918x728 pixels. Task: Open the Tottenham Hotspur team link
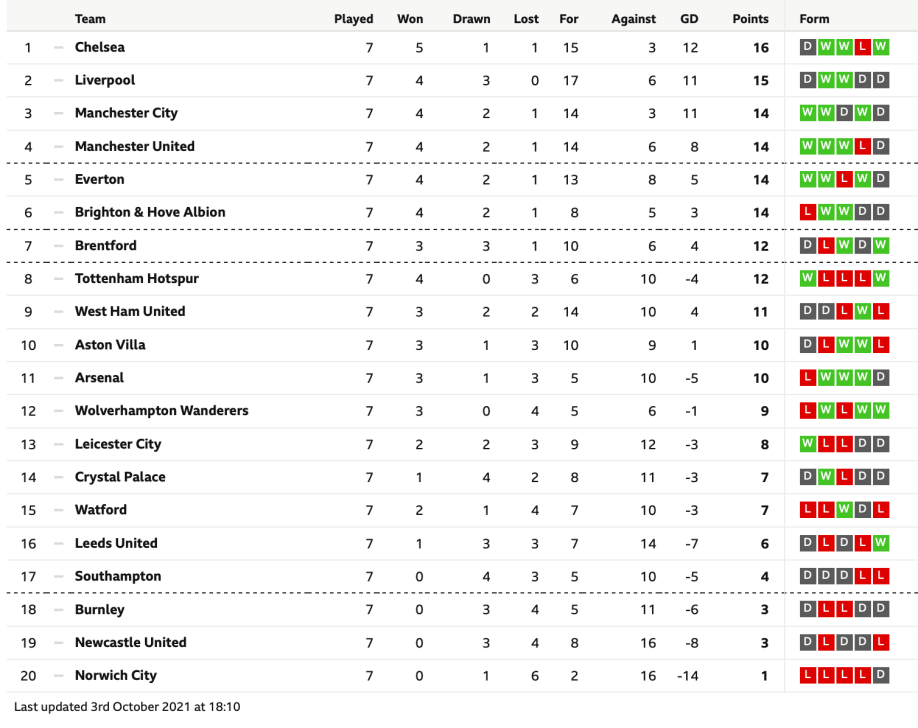point(136,278)
